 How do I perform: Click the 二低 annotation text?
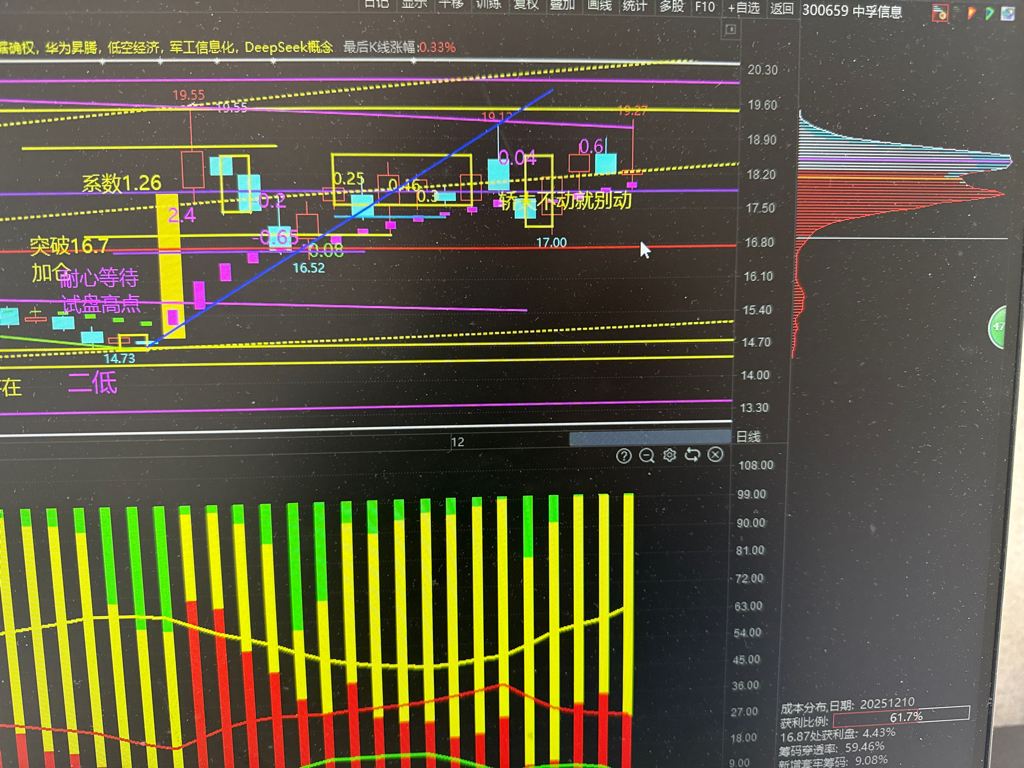click(93, 382)
